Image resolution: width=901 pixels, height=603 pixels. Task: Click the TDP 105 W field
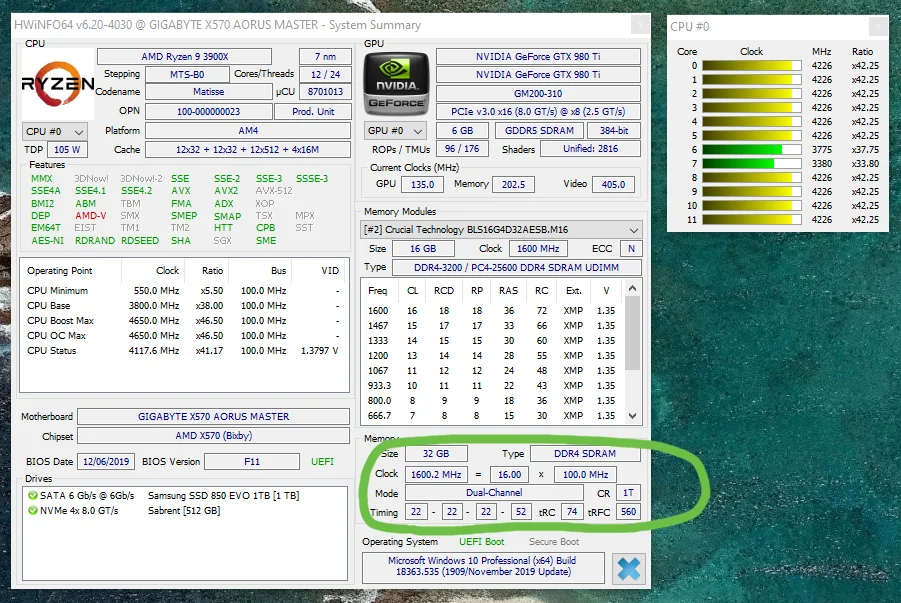[67, 149]
